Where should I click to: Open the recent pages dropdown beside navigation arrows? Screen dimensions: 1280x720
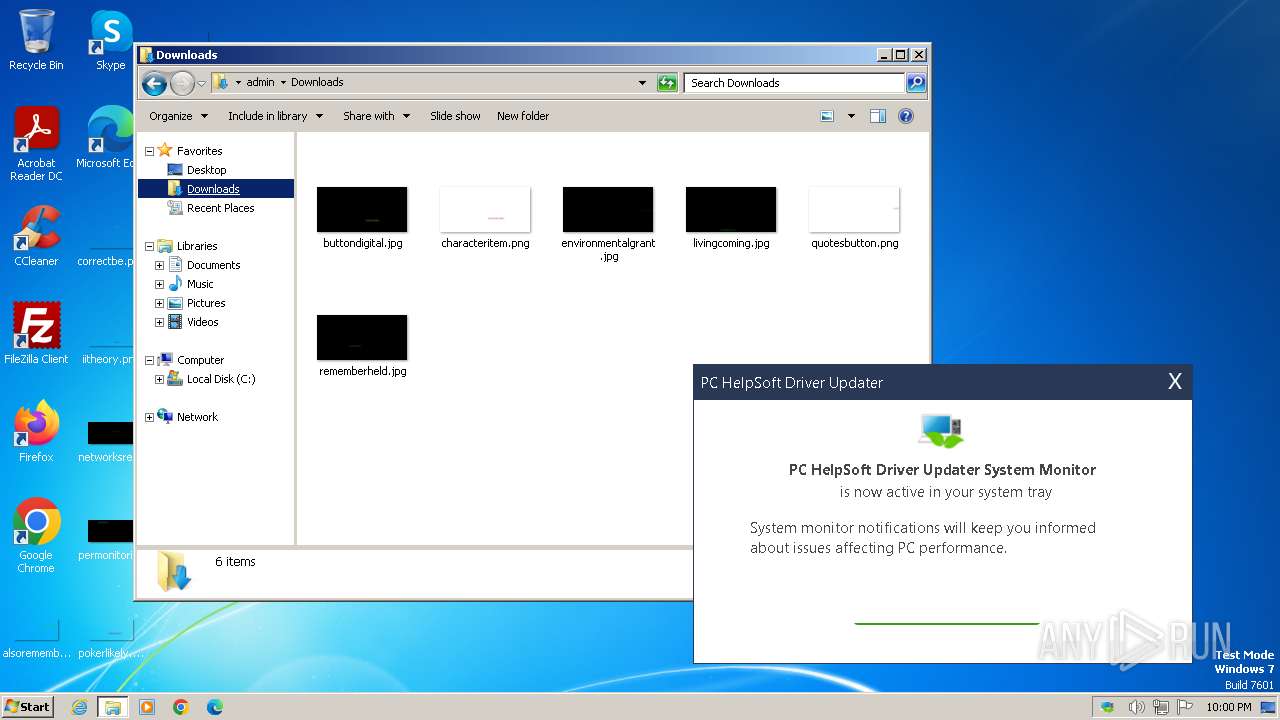[201, 83]
